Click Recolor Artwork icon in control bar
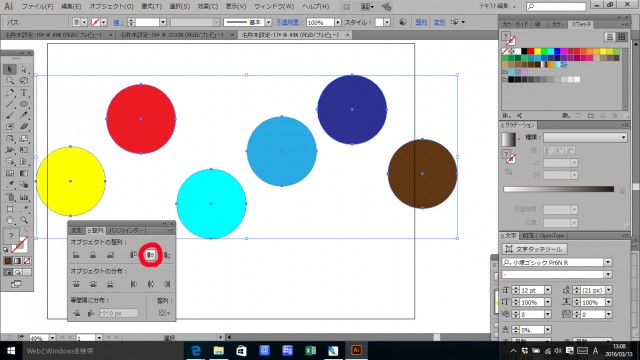Screen dimensions: 640x360 (402, 22)
